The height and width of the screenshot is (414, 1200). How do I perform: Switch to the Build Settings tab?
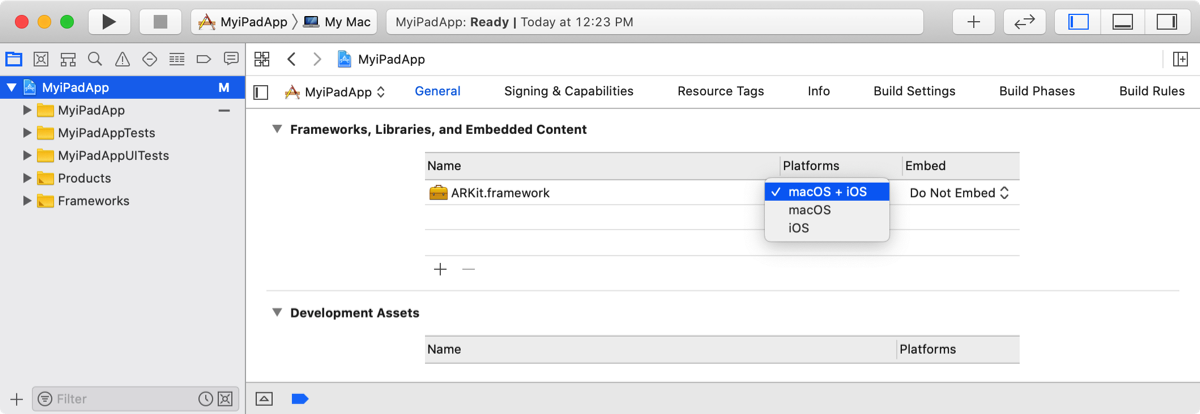pos(914,91)
